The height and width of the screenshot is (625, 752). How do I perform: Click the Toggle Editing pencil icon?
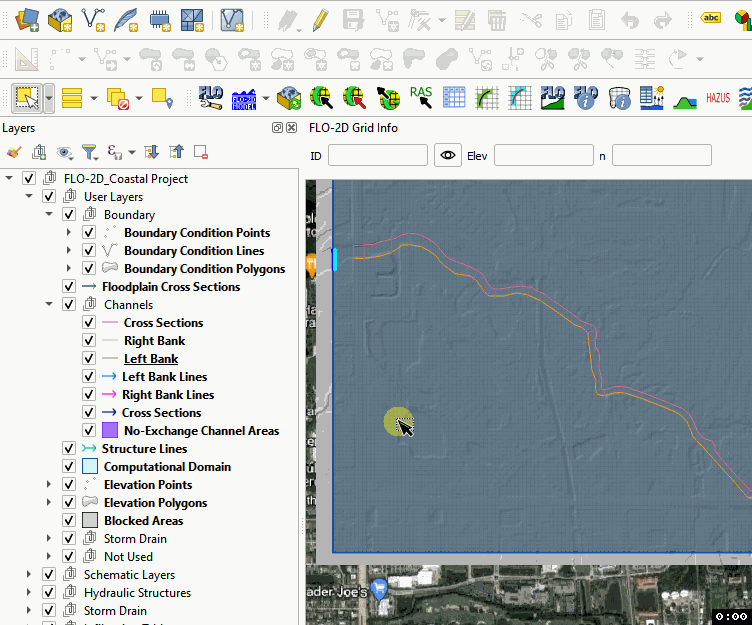(320, 19)
